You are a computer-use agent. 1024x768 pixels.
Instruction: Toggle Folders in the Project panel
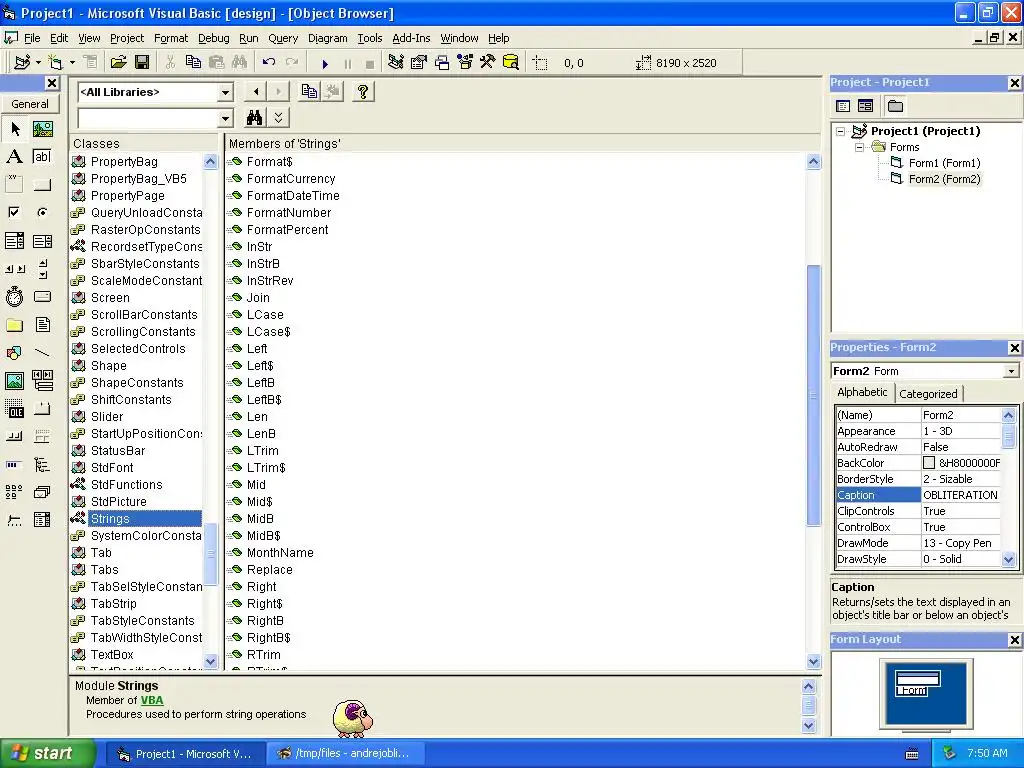[x=895, y=106]
